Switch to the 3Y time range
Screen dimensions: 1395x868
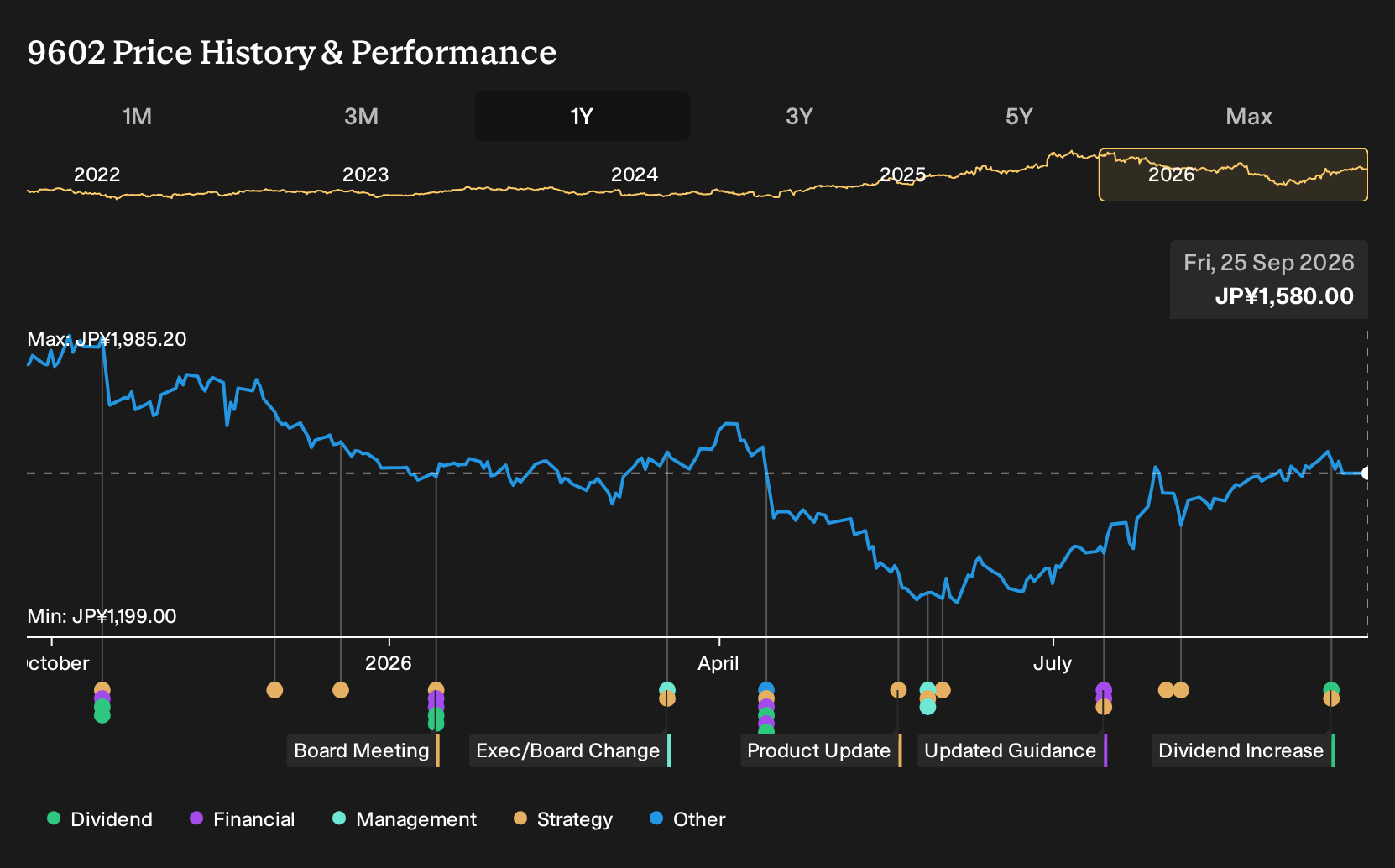(x=799, y=116)
